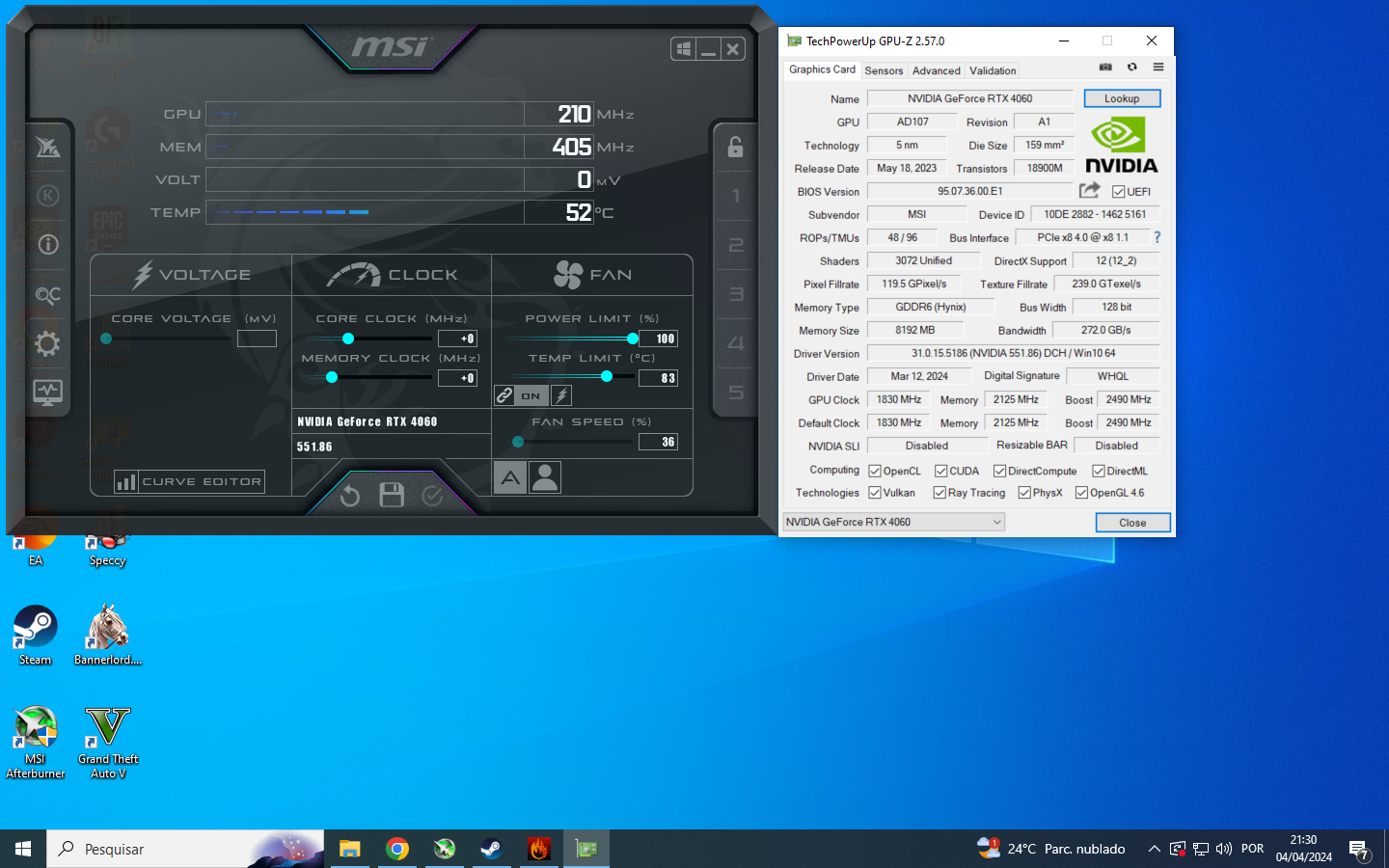Toggle the UEFI checkbox
Image resolution: width=1389 pixels, height=868 pixels.
(1119, 192)
